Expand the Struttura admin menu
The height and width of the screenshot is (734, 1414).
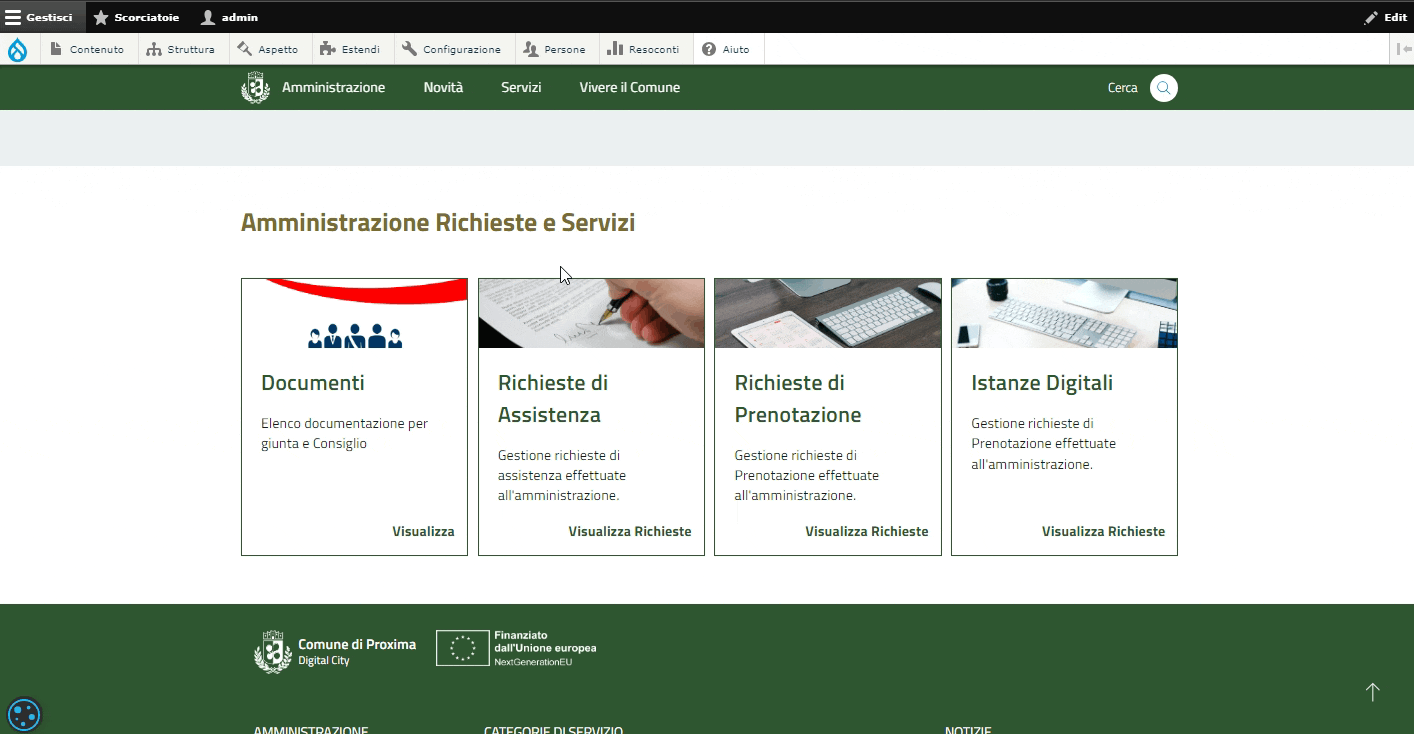coord(180,49)
